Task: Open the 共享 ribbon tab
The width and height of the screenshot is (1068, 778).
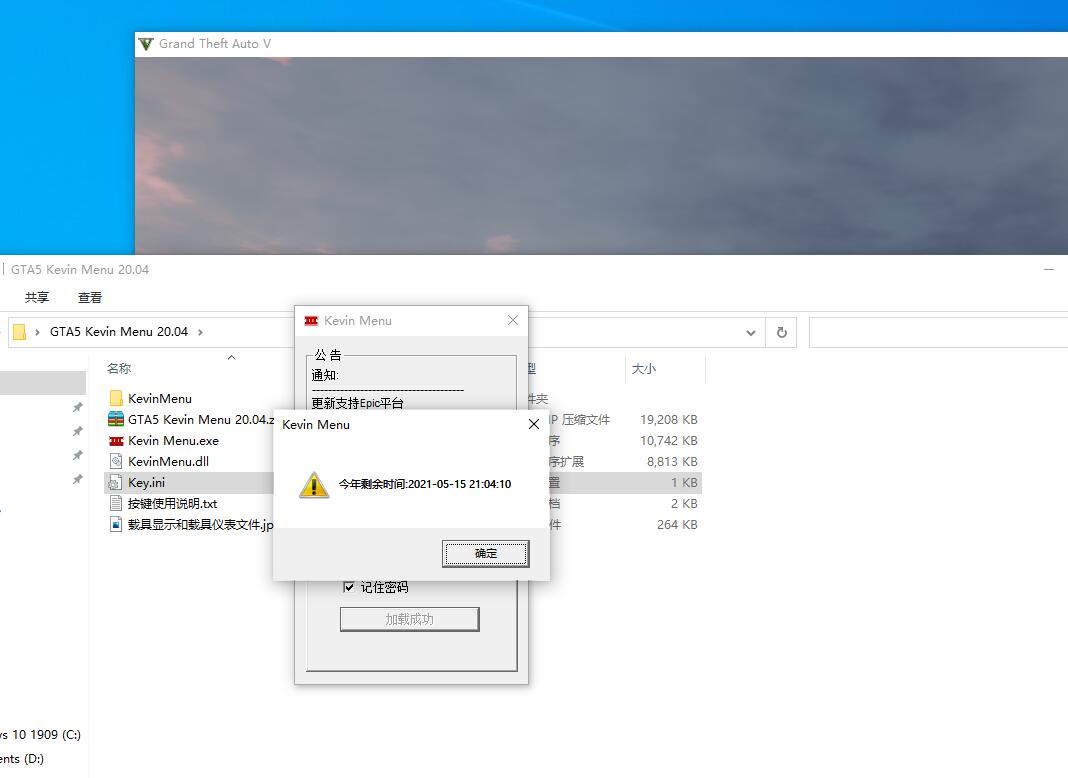Action: tap(37, 298)
